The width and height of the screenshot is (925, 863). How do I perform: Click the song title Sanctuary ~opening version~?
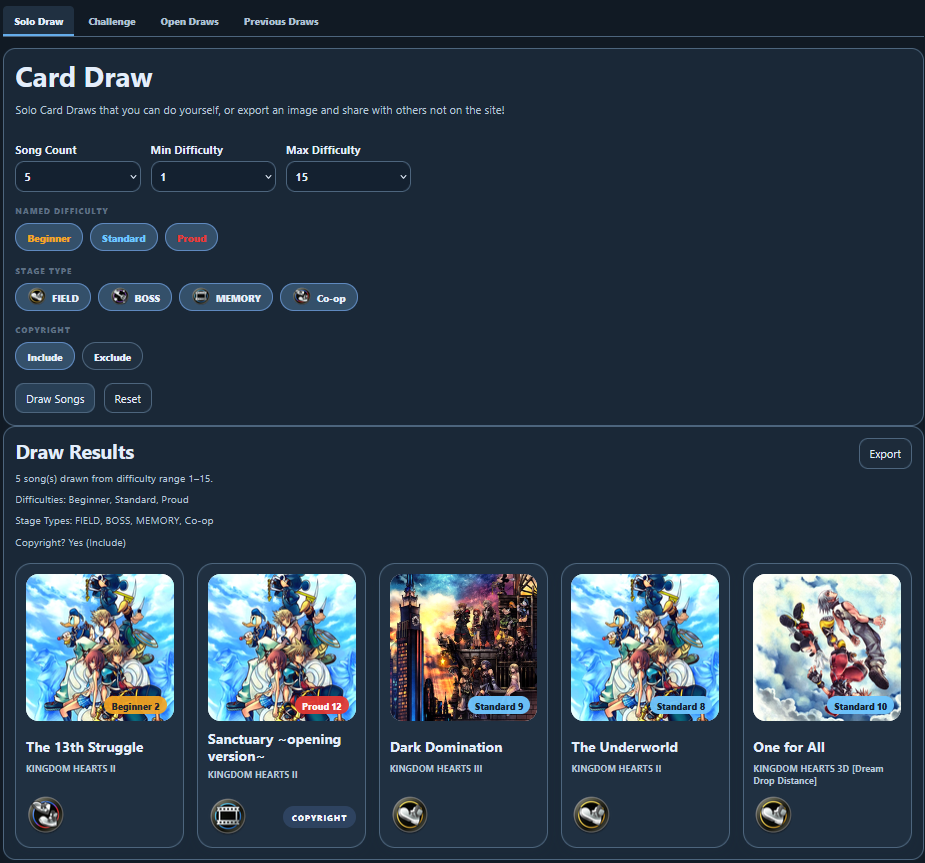tap(274, 747)
